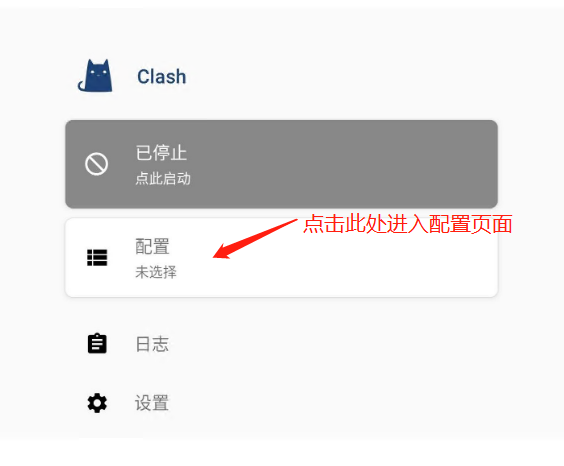Click the 已停止 status label
Image resolution: width=564 pixels, height=466 pixels.
click(x=161, y=153)
